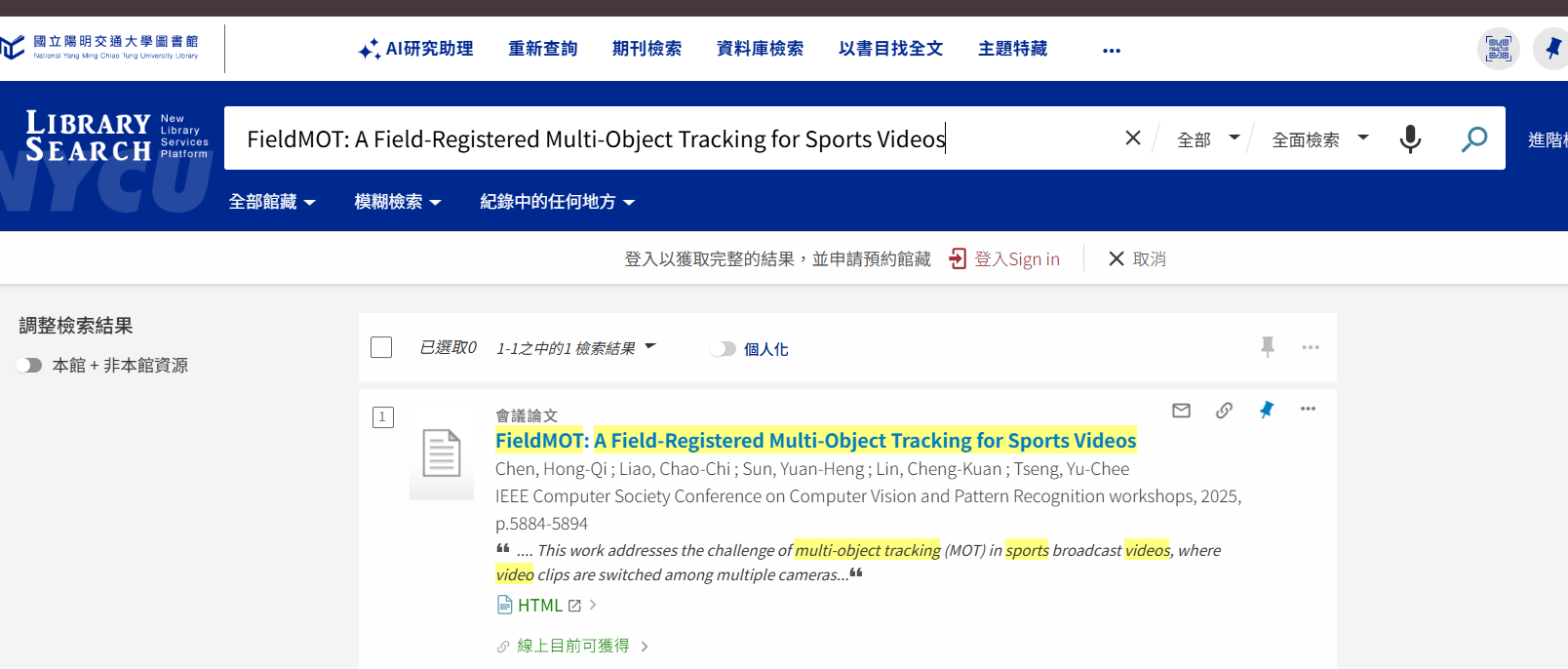Viewport: 1568px width, 669px height.
Task: Expand the 全面檢索 search scope dropdown
Action: (1319, 139)
